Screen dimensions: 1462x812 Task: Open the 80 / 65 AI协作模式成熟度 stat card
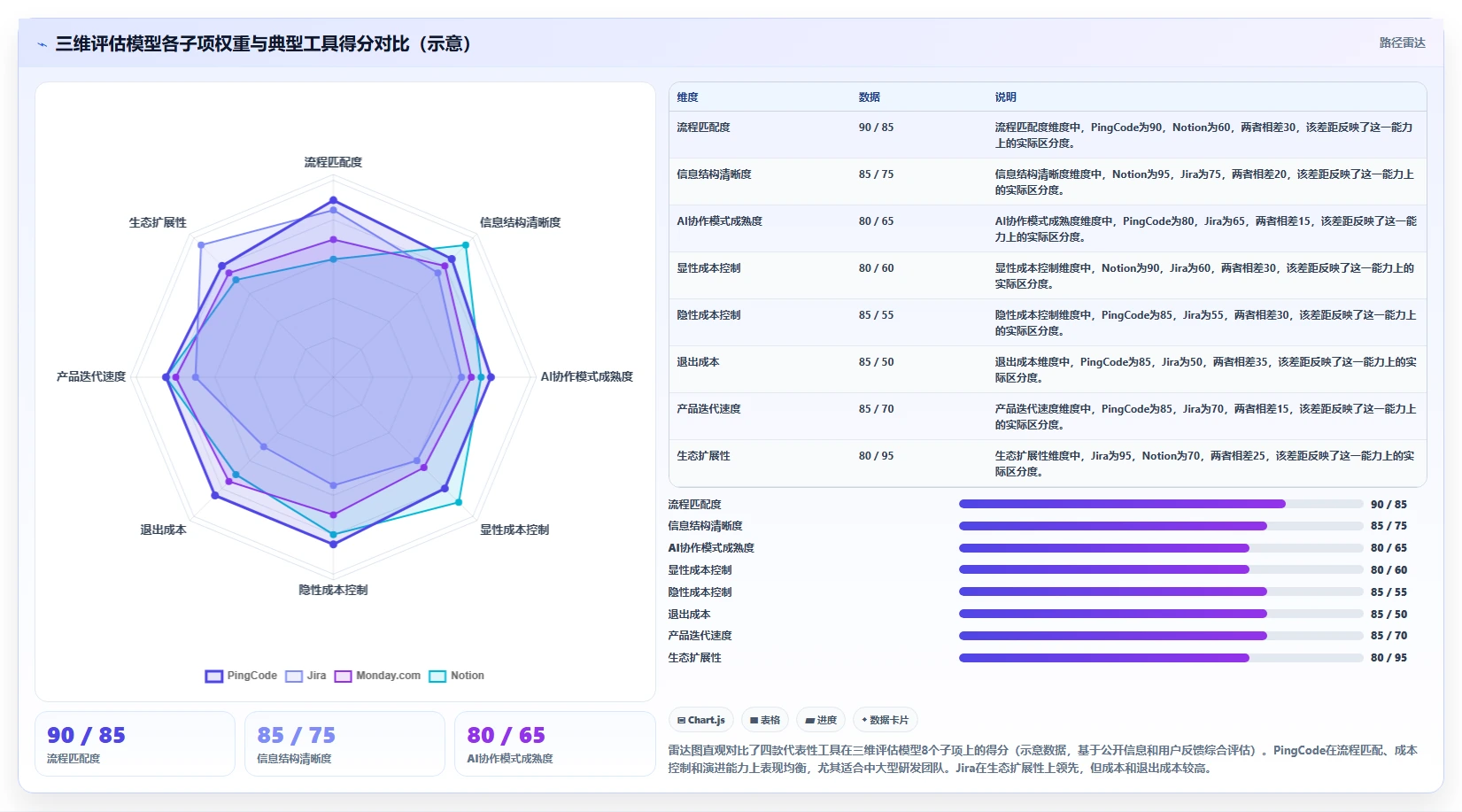554,744
